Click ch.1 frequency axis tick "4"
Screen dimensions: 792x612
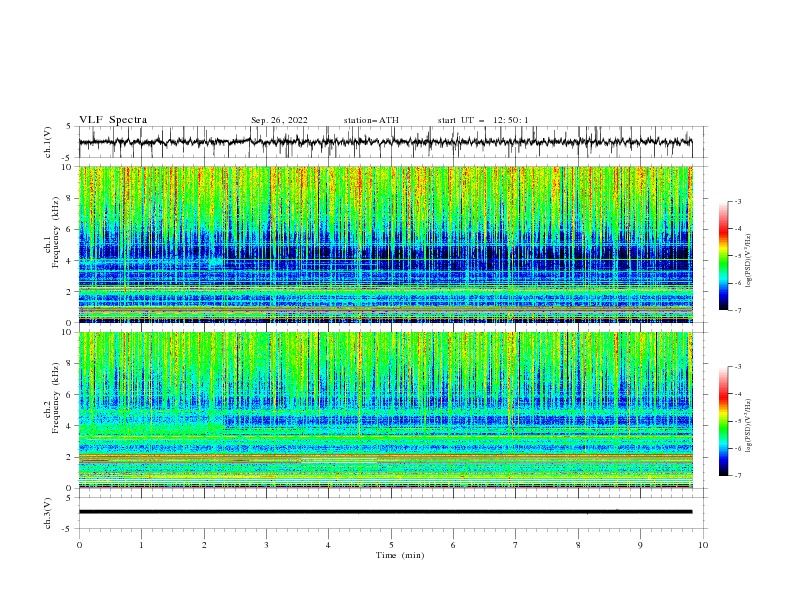point(70,260)
